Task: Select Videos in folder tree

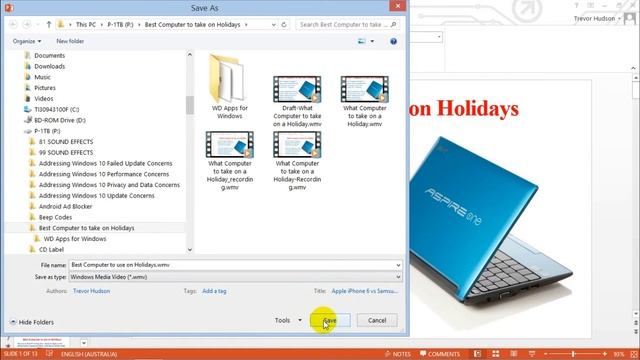Action: [x=44, y=99]
